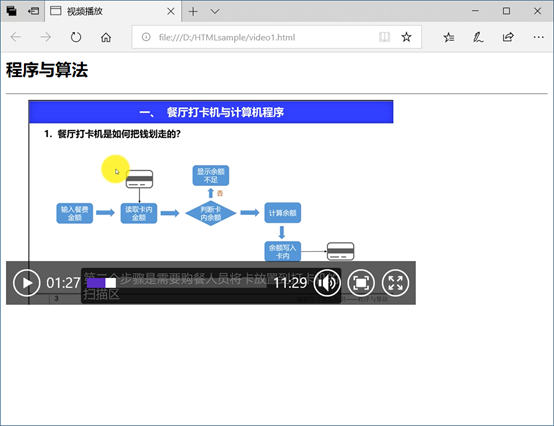
Task: Seek on the video progress bar
Action: [177, 283]
